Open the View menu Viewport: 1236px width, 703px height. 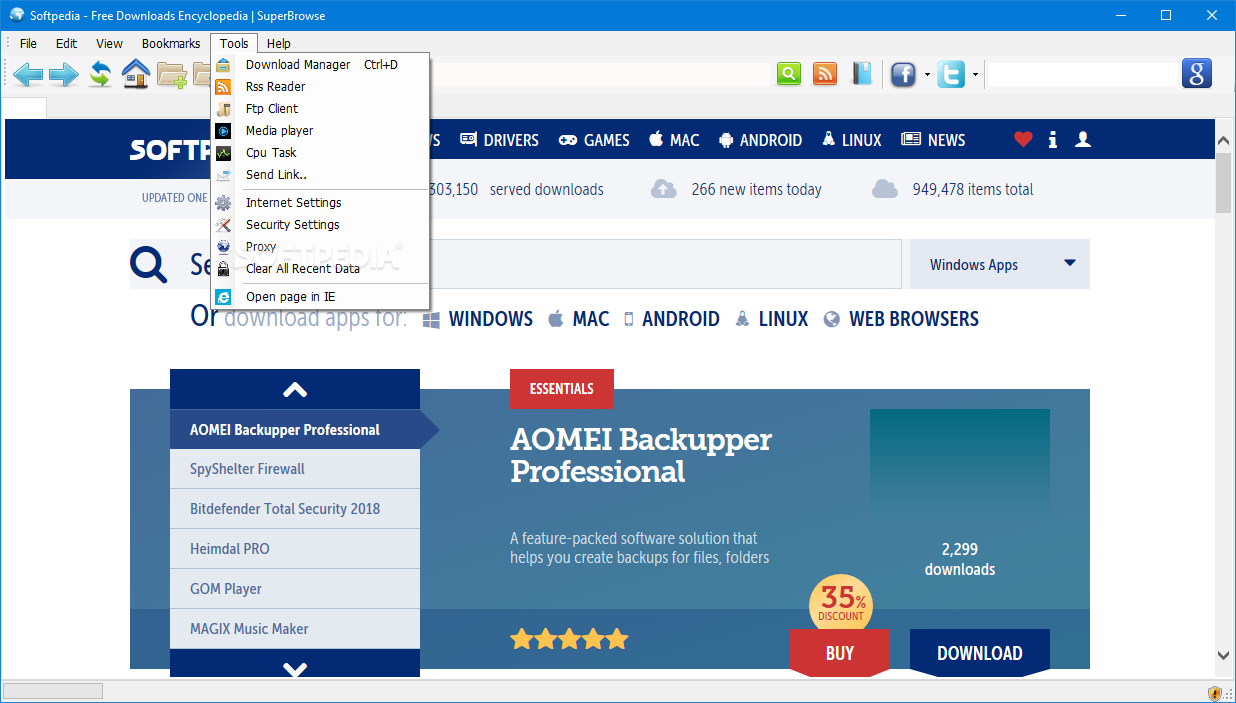pyautogui.click(x=109, y=43)
